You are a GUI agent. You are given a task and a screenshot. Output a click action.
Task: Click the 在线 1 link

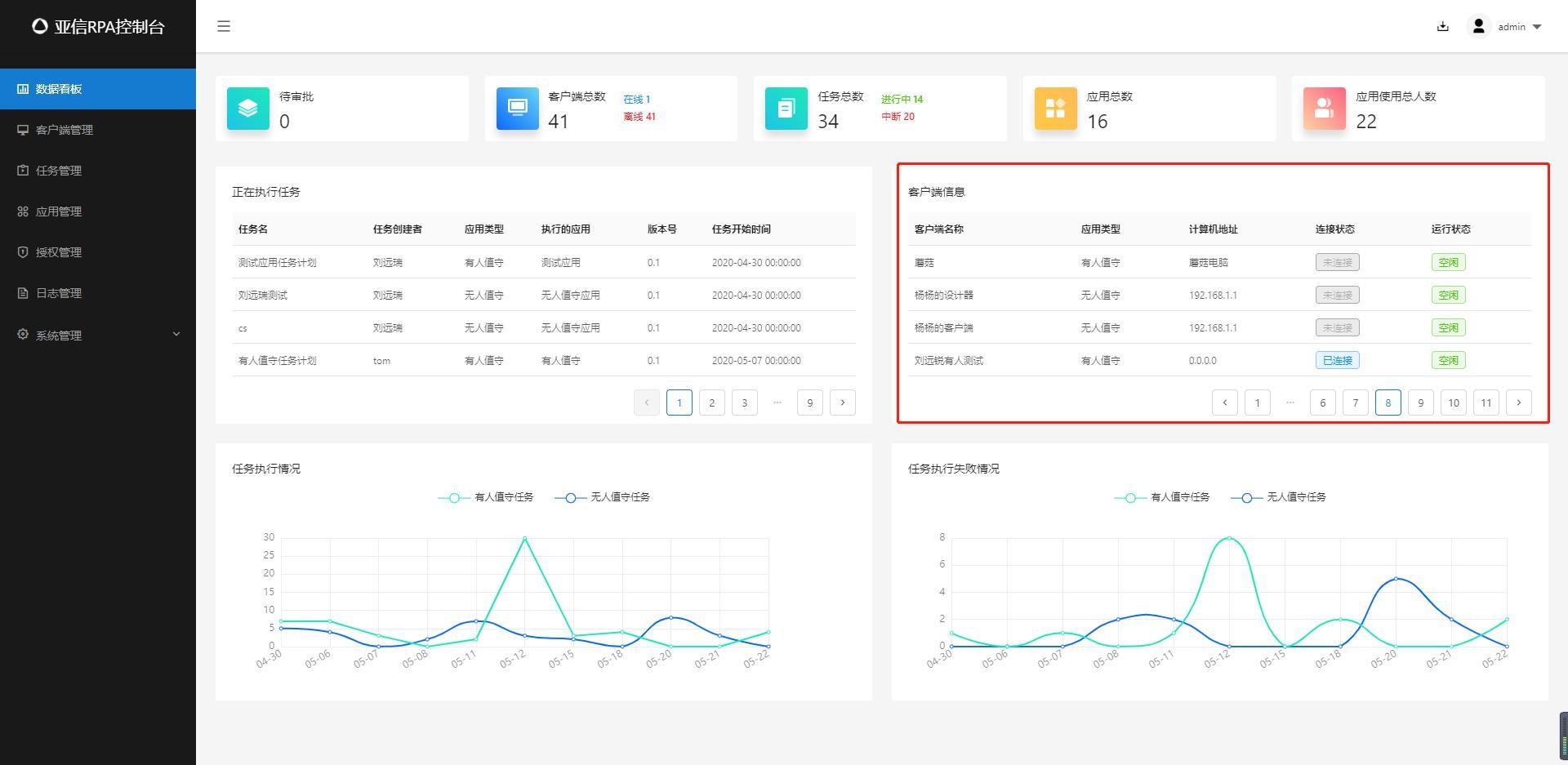637,100
